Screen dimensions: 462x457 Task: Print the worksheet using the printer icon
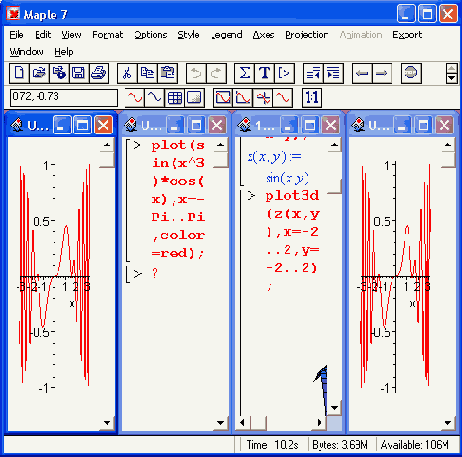tap(99, 73)
